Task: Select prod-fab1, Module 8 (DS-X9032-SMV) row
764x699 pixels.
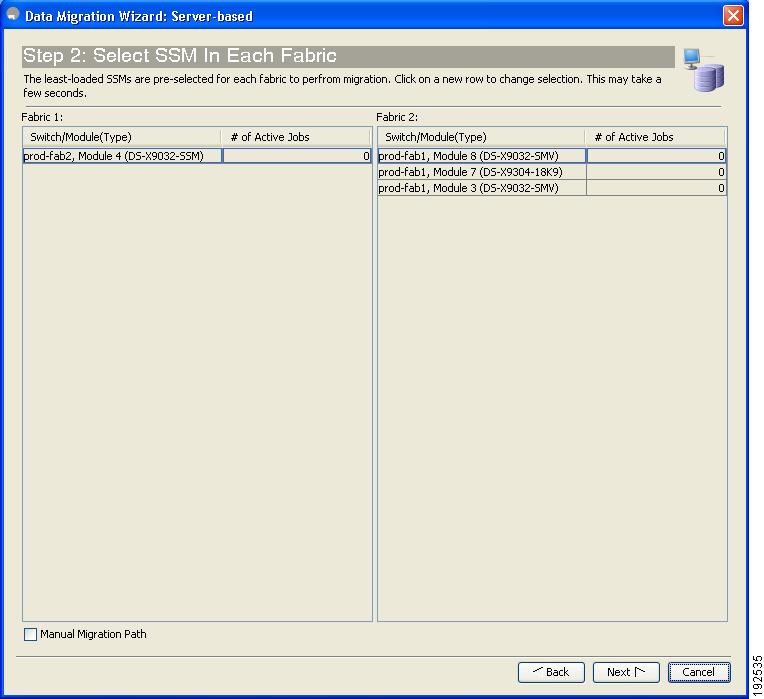Action: (x=552, y=156)
